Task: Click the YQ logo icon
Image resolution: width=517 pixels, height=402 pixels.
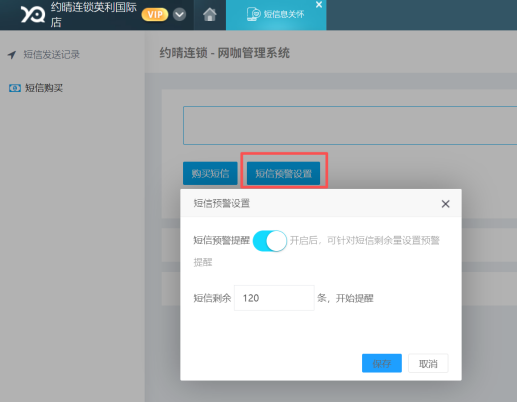Action: (33, 15)
